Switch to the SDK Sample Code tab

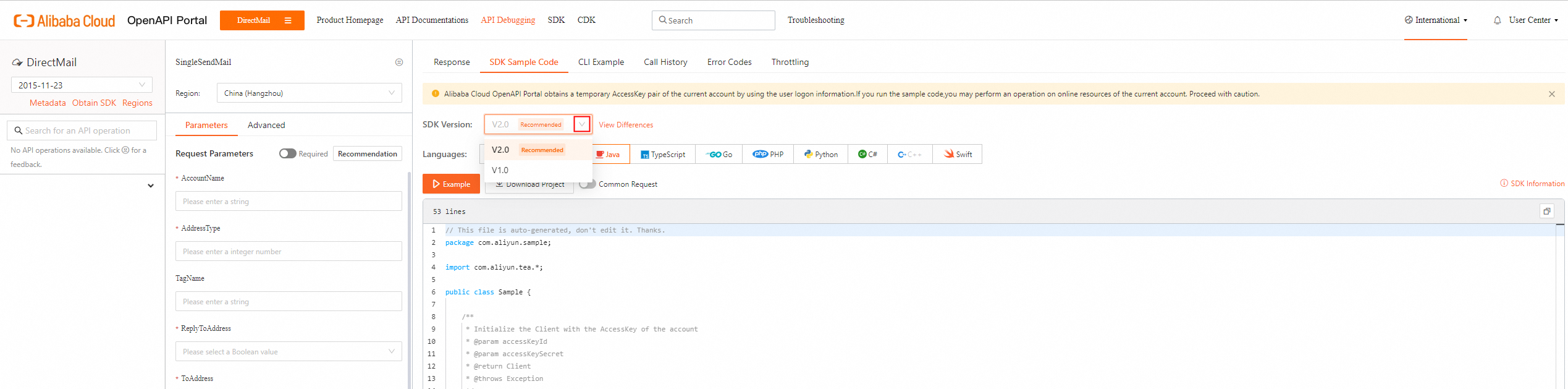524,62
